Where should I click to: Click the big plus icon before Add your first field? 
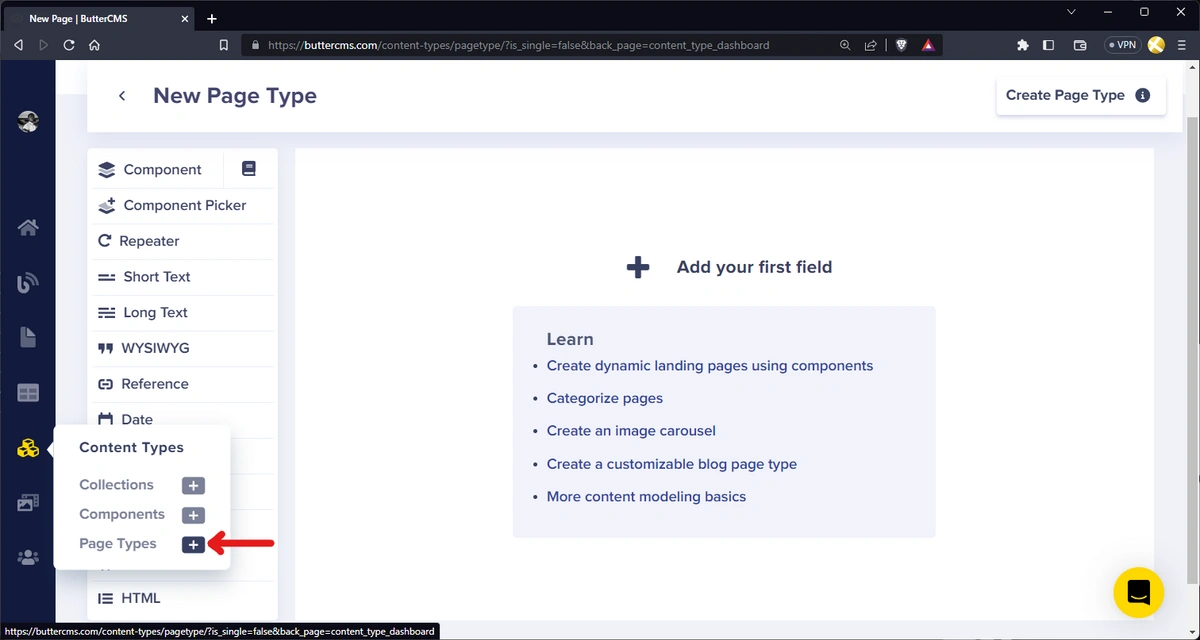[x=638, y=267]
